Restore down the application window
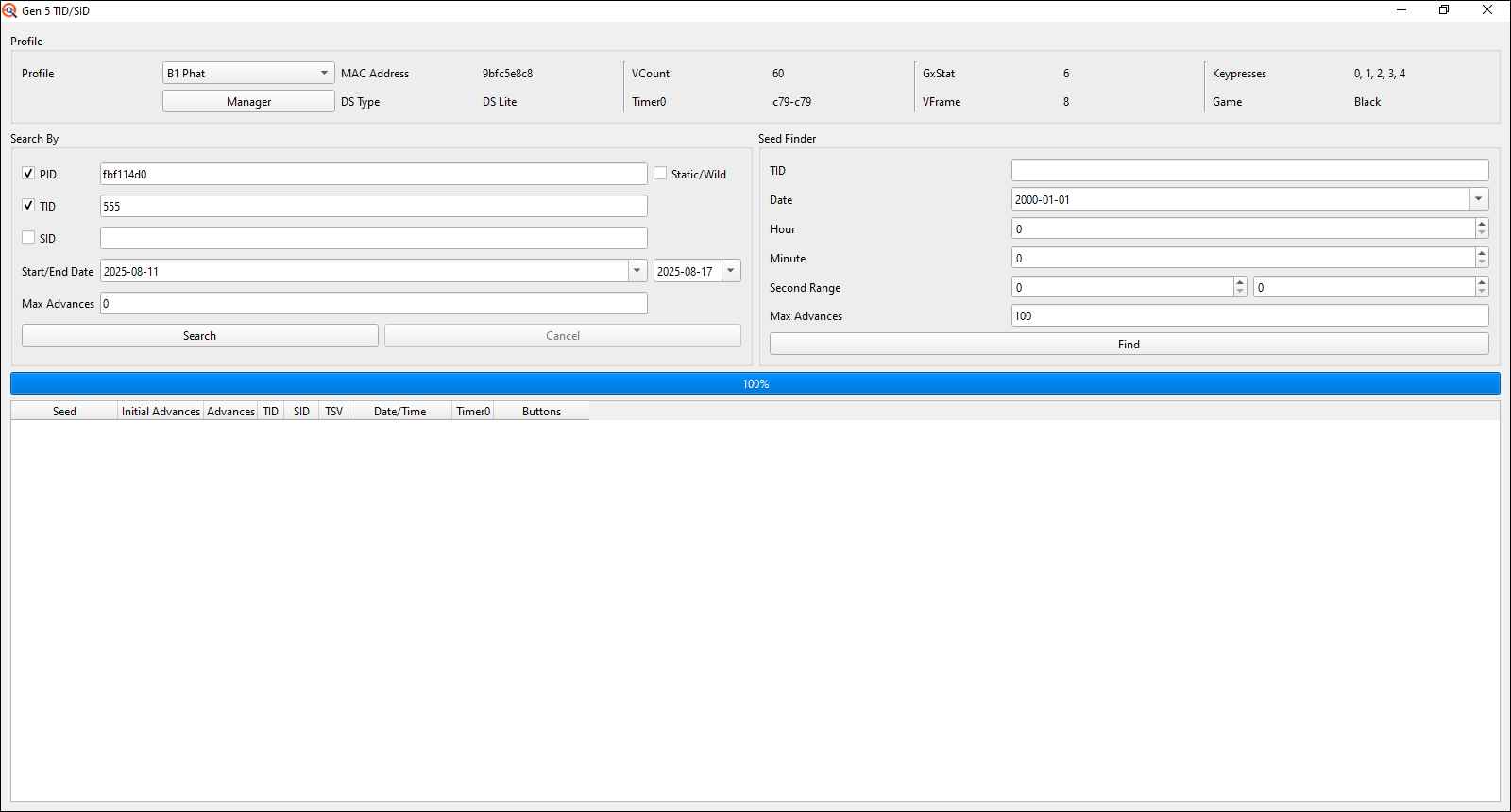 pyautogui.click(x=1444, y=10)
